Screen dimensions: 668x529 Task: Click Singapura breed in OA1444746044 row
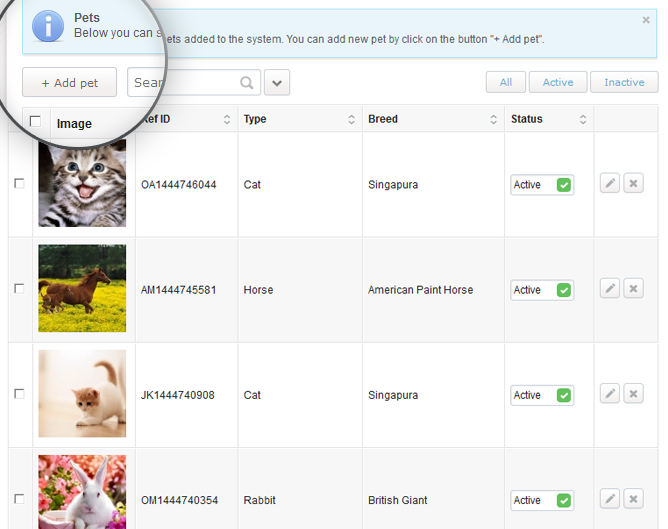pyautogui.click(x=393, y=185)
